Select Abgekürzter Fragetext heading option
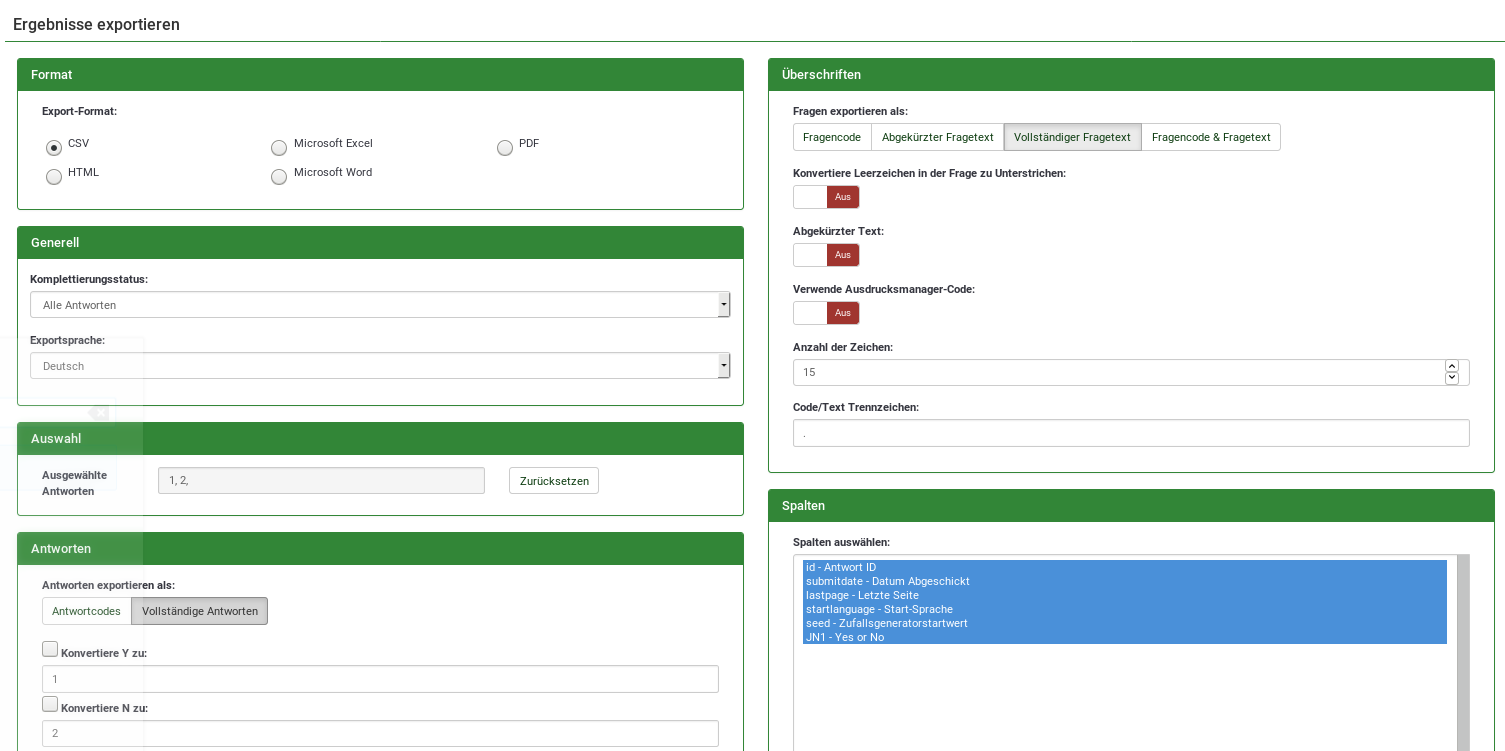Image resolution: width=1505 pixels, height=751 pixels. 937,137
